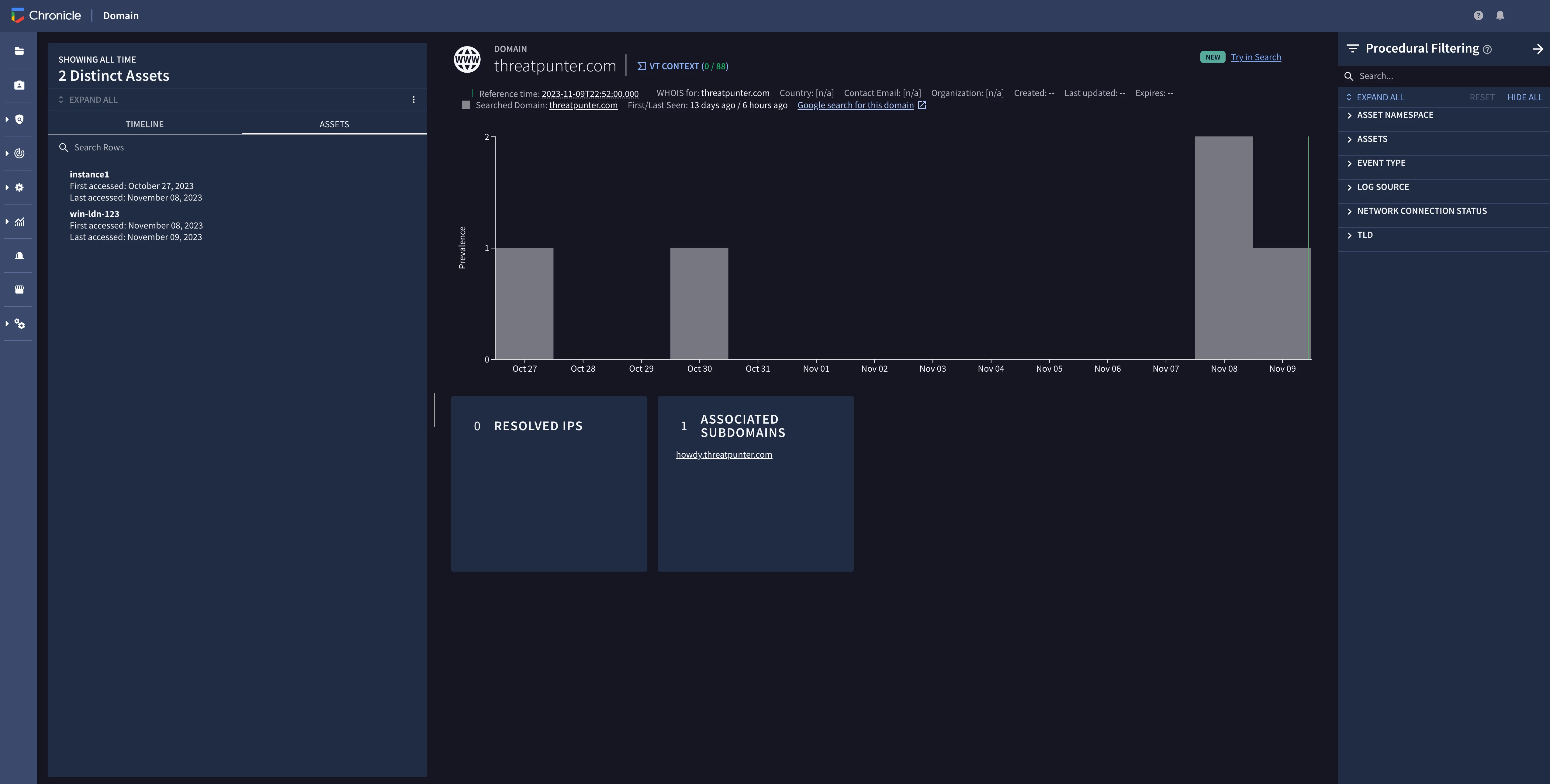Click the Nov 08 prevalence bar
Image resolution: width=1550 pixels, height=784 pixels.
(1224, 248)
